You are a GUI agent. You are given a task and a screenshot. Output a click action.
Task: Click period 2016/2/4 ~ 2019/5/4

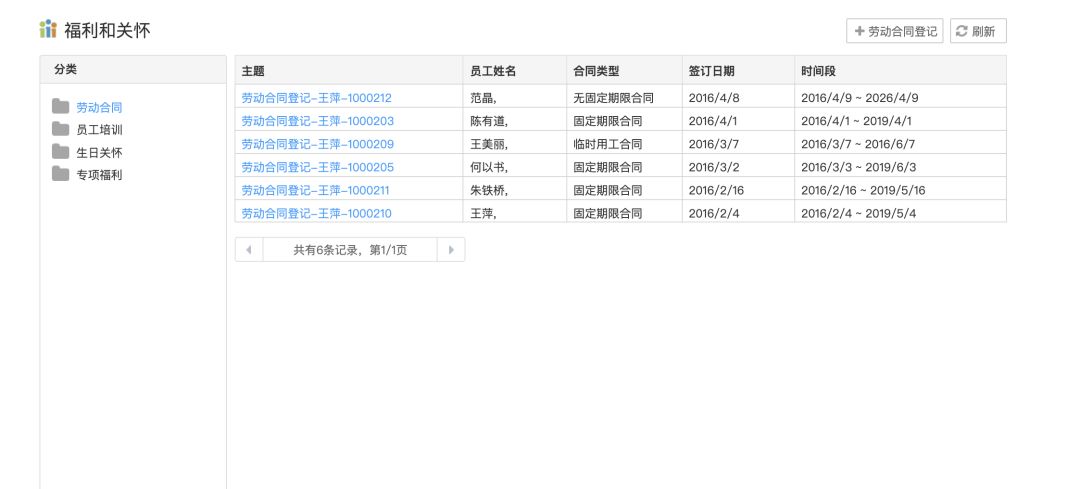(858, 214)
